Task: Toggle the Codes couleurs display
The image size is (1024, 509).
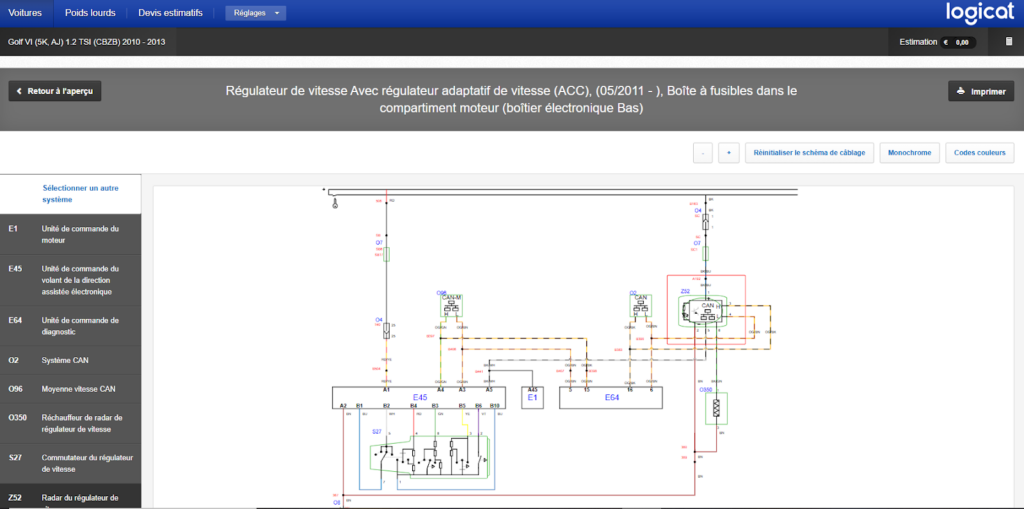Action: (980, 153)
